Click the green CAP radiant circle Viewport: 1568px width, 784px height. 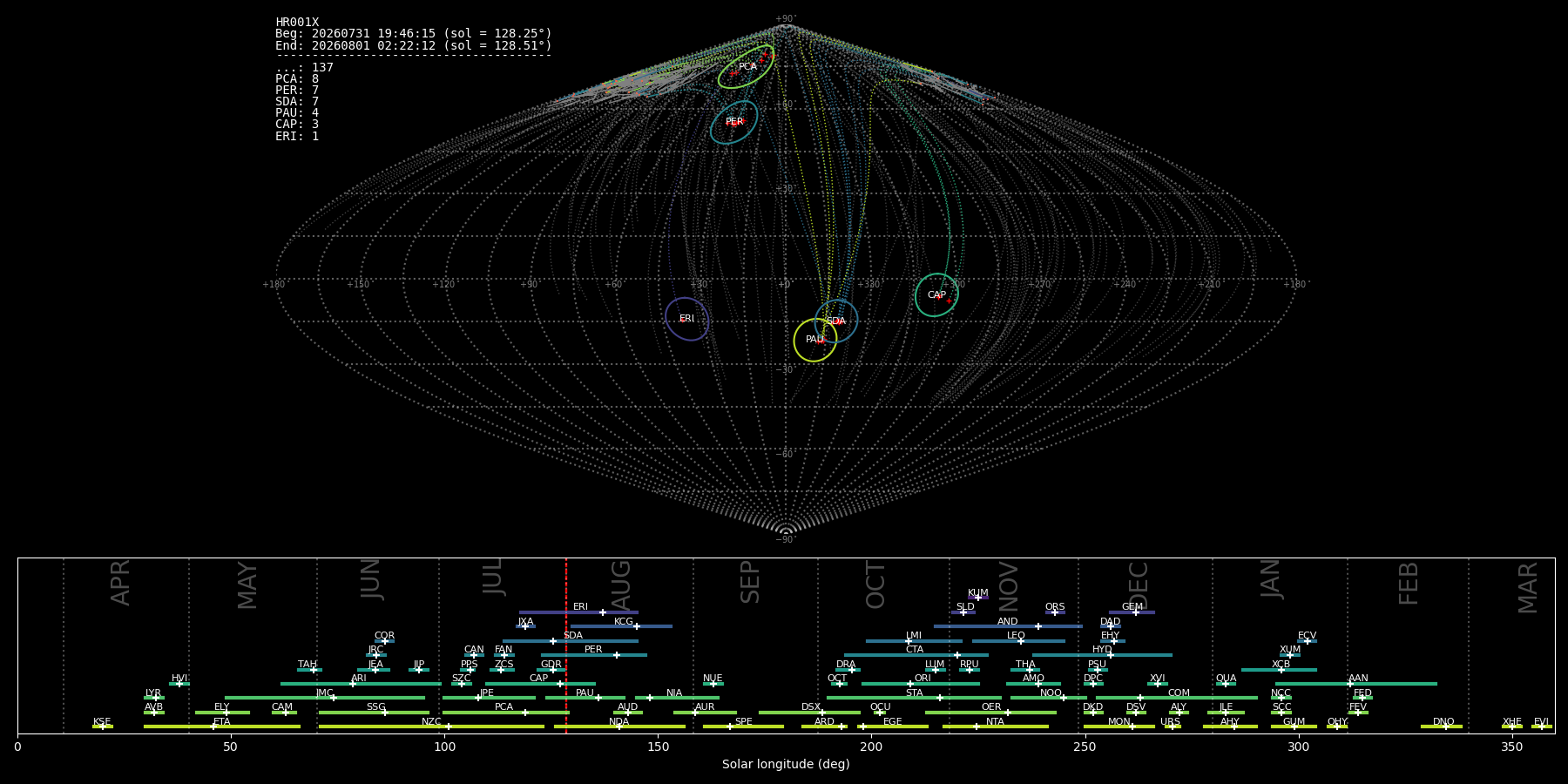click(936, 295)
